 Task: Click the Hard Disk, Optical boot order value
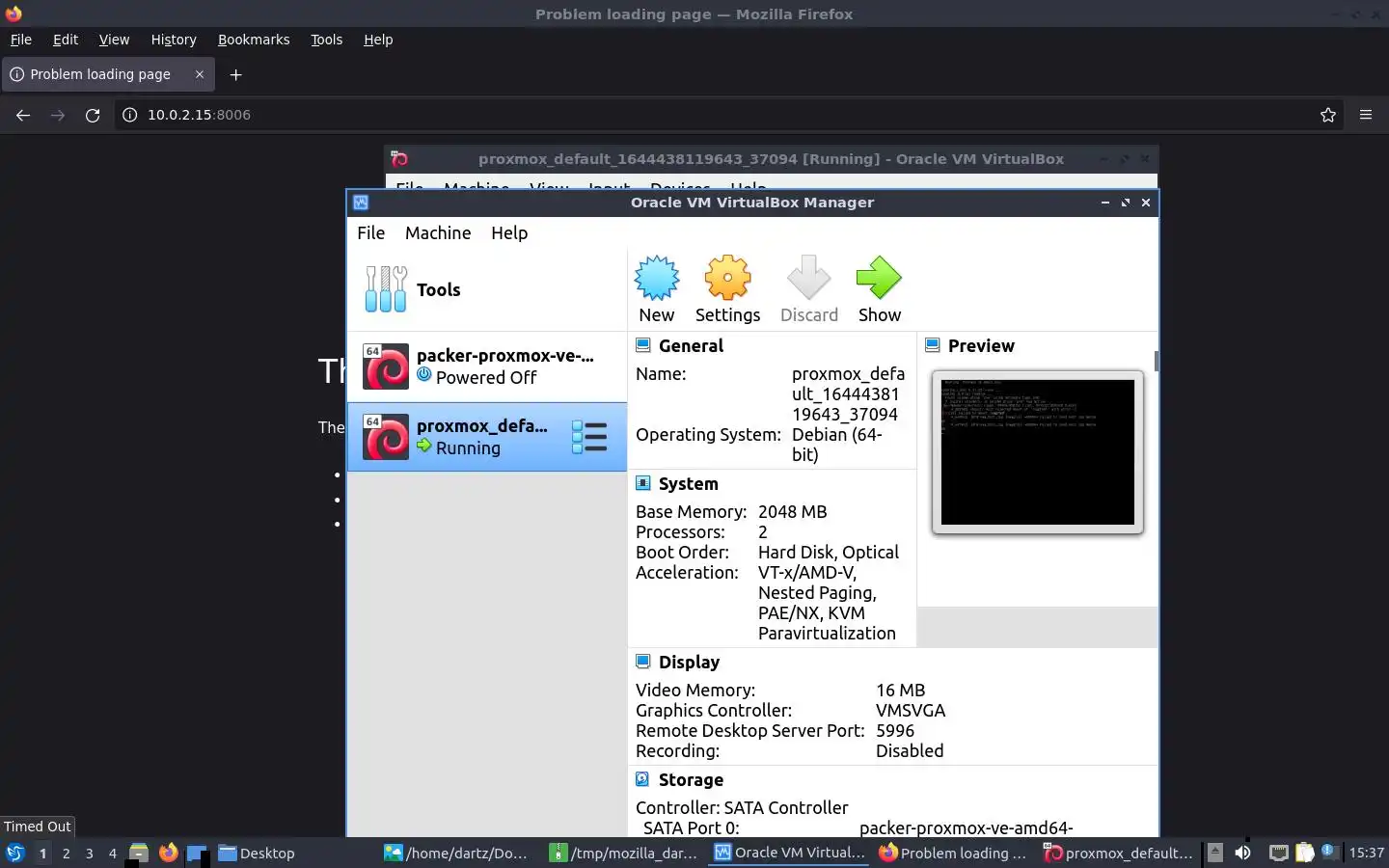point(829,552)
